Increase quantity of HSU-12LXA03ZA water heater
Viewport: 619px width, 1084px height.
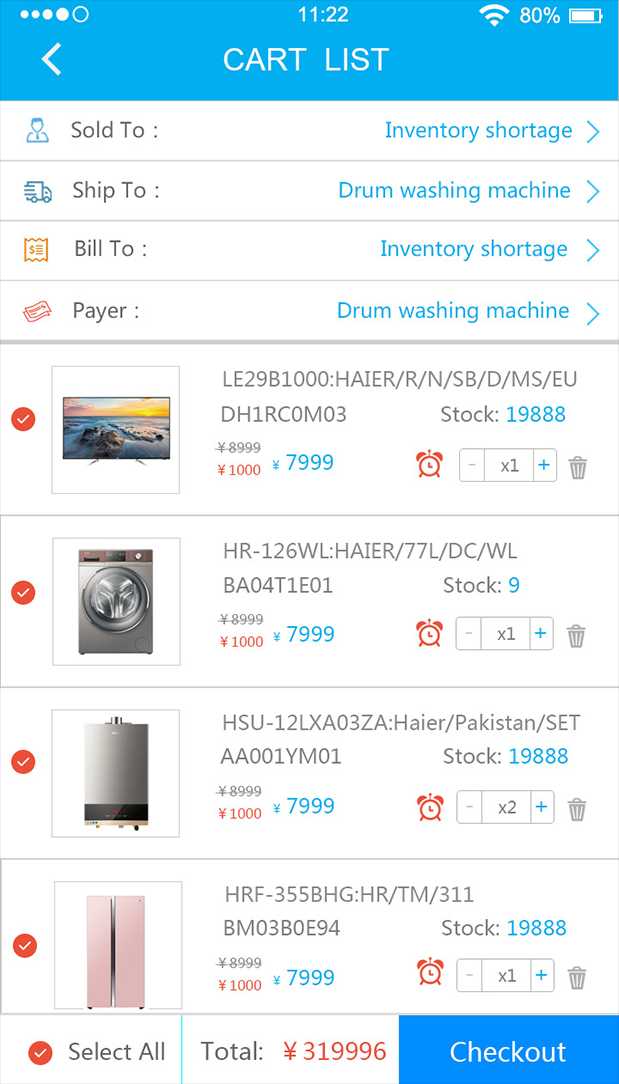tap(541, 807)
